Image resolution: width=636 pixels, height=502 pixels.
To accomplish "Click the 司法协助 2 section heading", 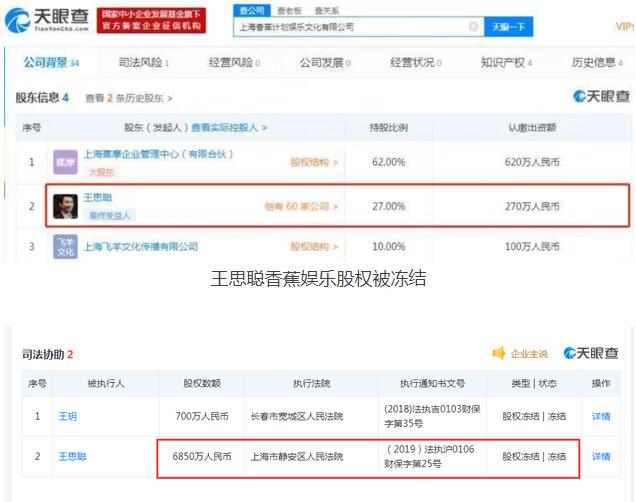I will [47, 354].
